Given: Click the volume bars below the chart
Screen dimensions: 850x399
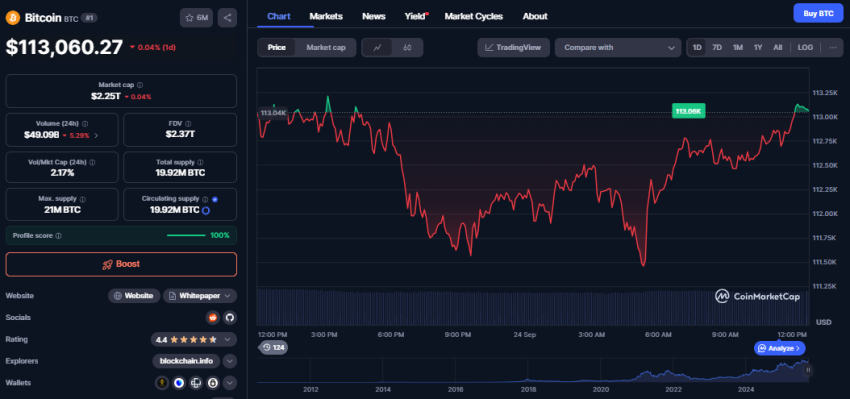Looking at the screenshot, I should [532, 307].
